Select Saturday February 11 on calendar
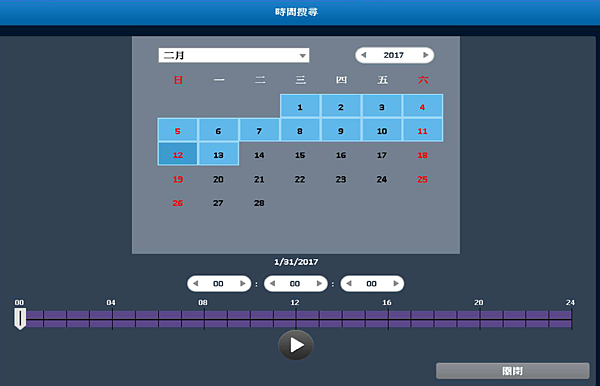 (423, 130)
